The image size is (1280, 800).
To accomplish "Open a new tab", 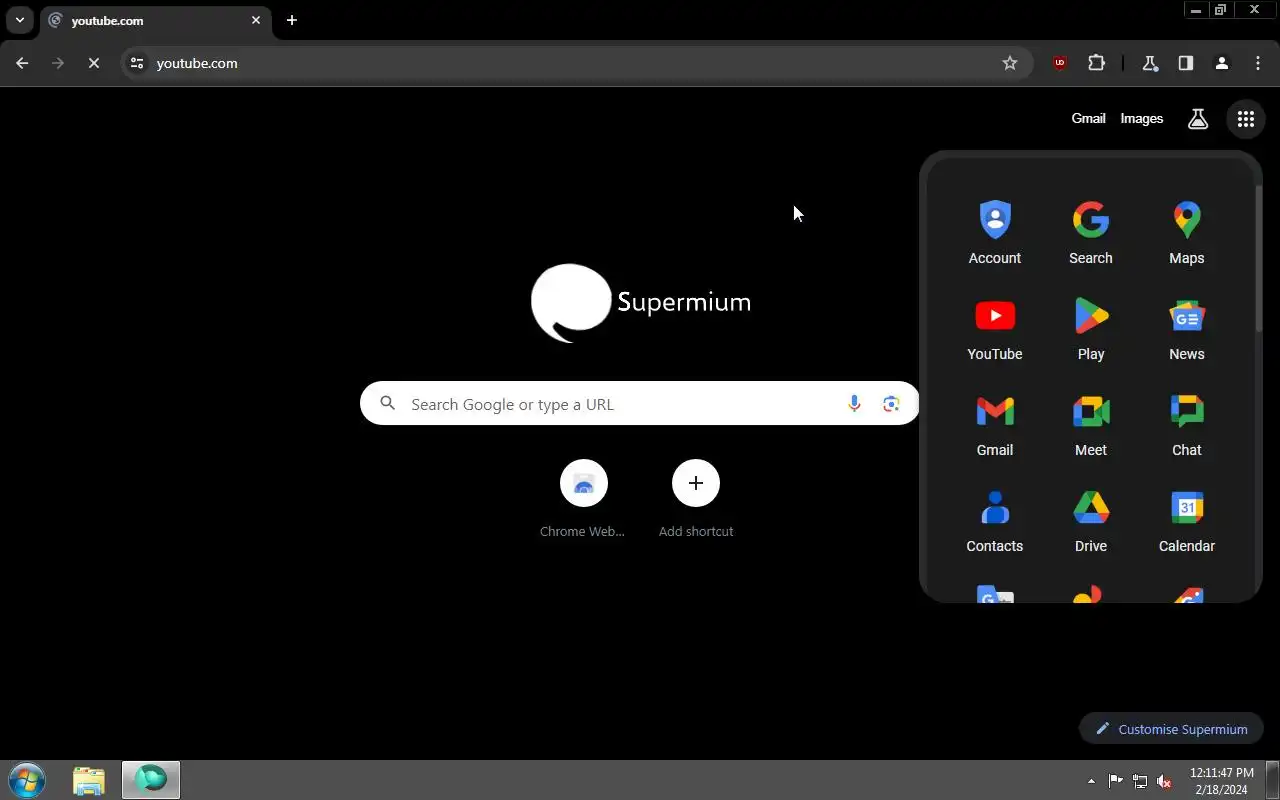I will pyautogui.click(x=292, y=20).
